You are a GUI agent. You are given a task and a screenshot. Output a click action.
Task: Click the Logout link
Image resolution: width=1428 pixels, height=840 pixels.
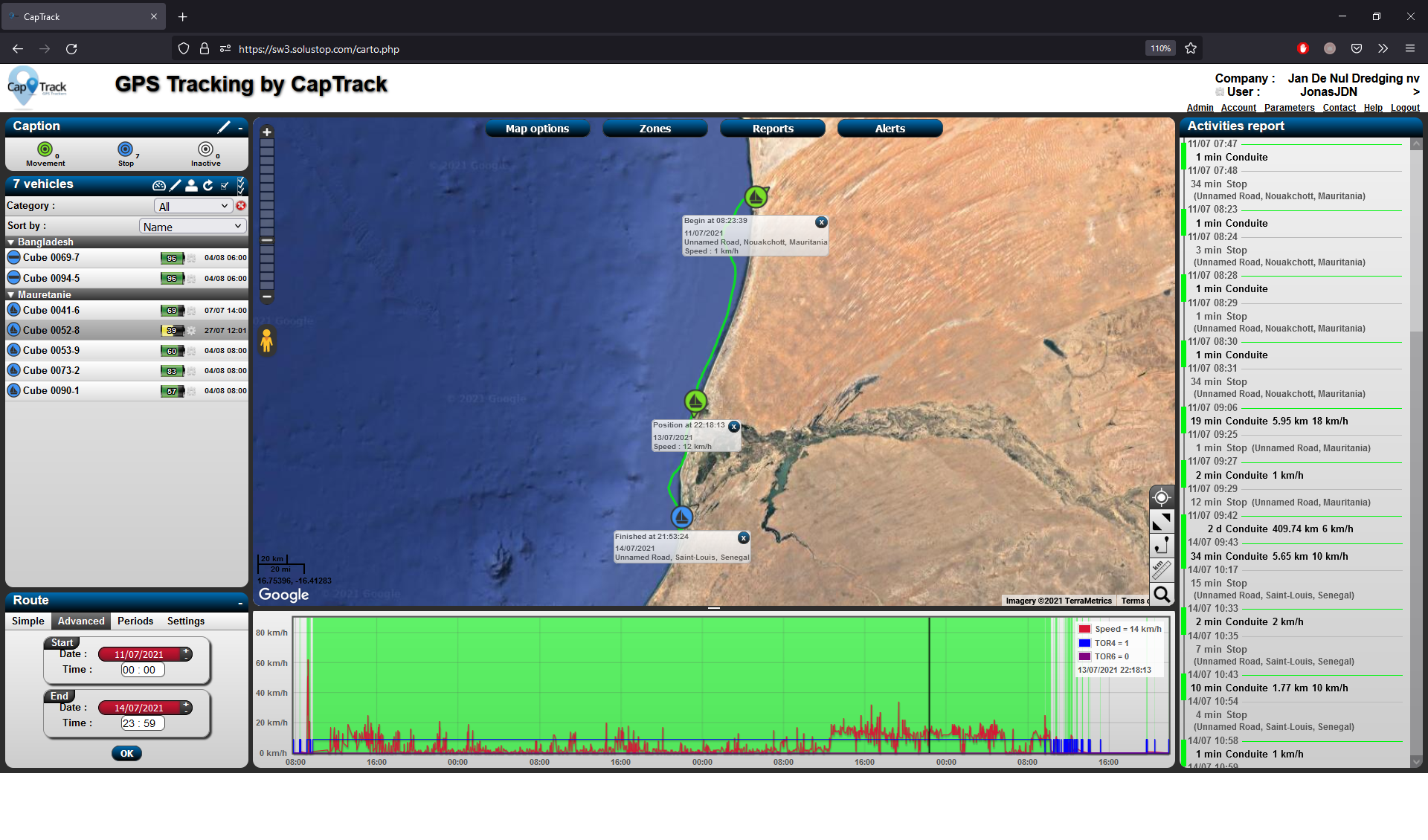(x=1405, y=108)
